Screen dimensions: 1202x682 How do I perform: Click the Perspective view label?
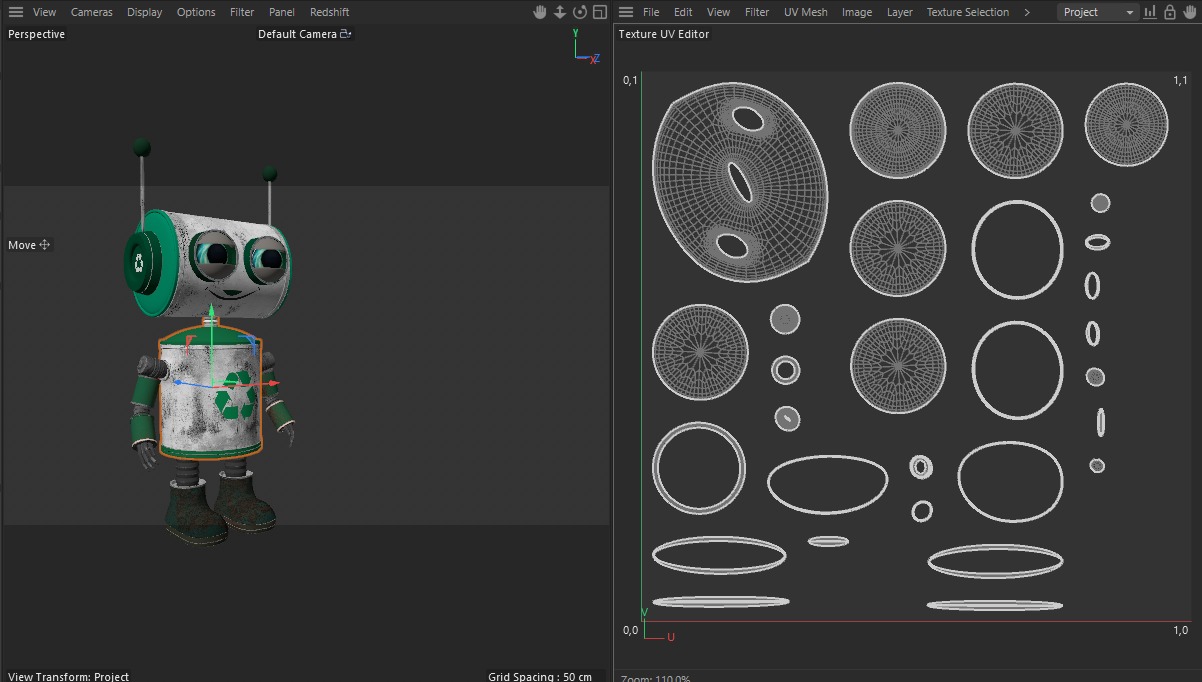pos(37,34)
